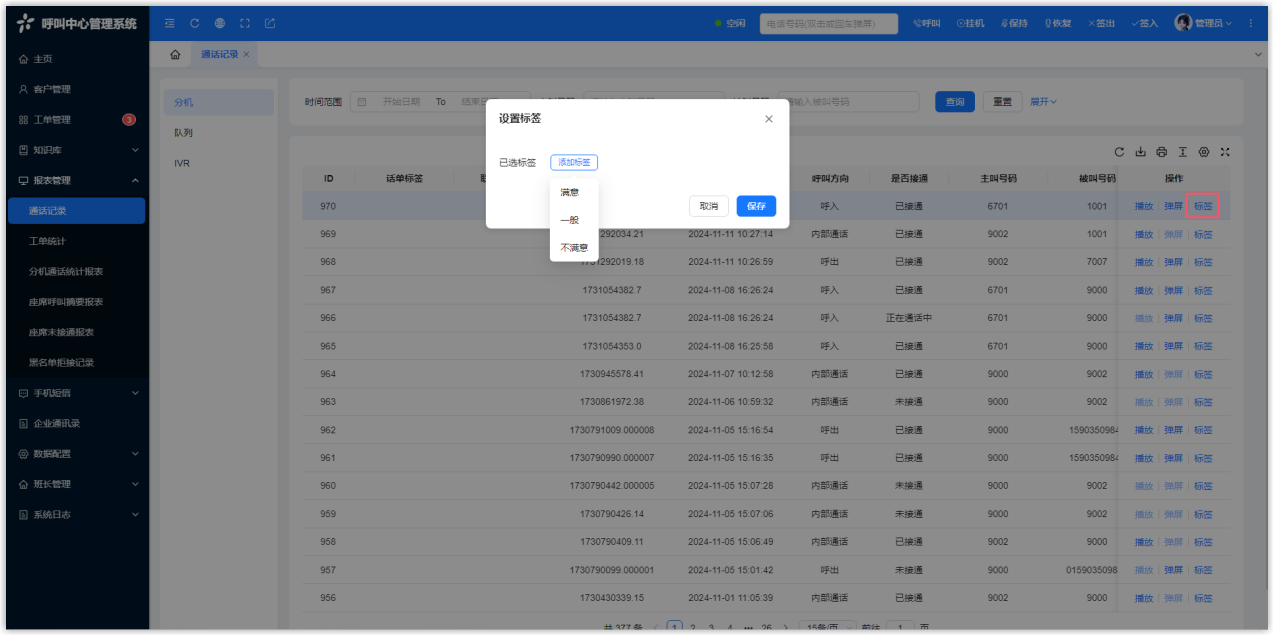Toggle fullscreen icon in top header
Viewport: 1274px width, 636px height.
pyautogui.click(x=244, y=23)
